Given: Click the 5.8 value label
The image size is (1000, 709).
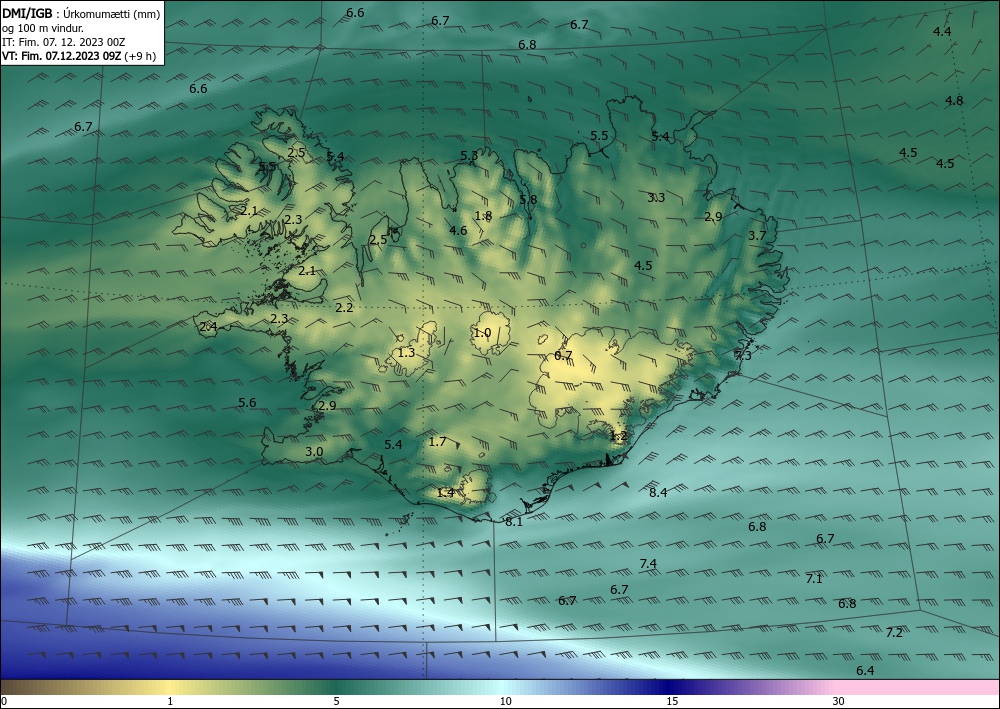Looking at the screenshot, I should [528, 200].
